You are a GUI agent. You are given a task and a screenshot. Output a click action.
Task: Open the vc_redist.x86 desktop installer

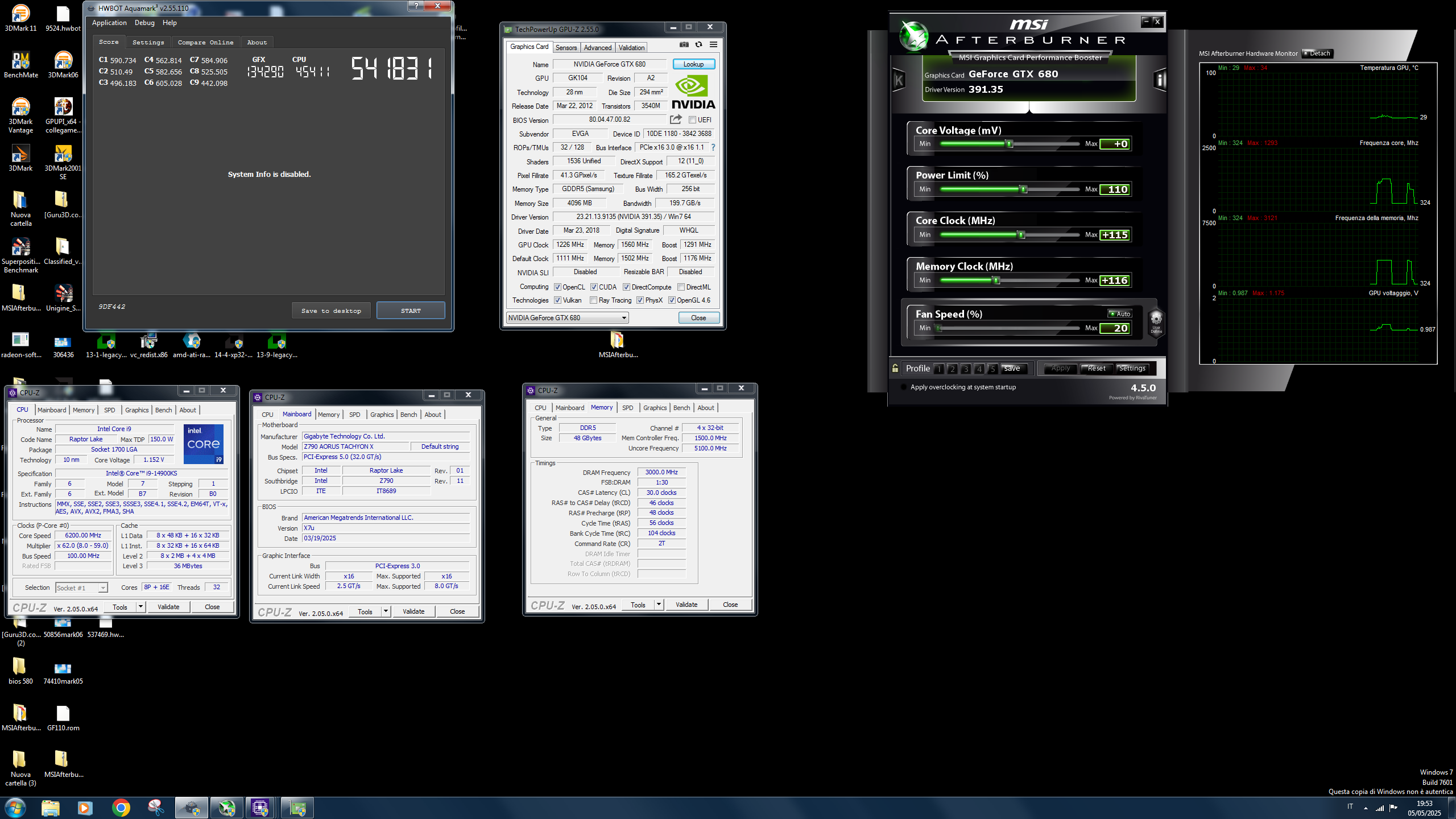[x=148, y=345]
